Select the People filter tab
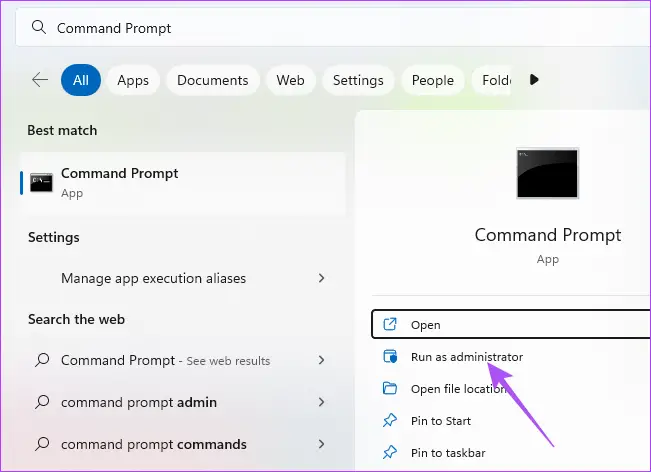 [432, 80]
